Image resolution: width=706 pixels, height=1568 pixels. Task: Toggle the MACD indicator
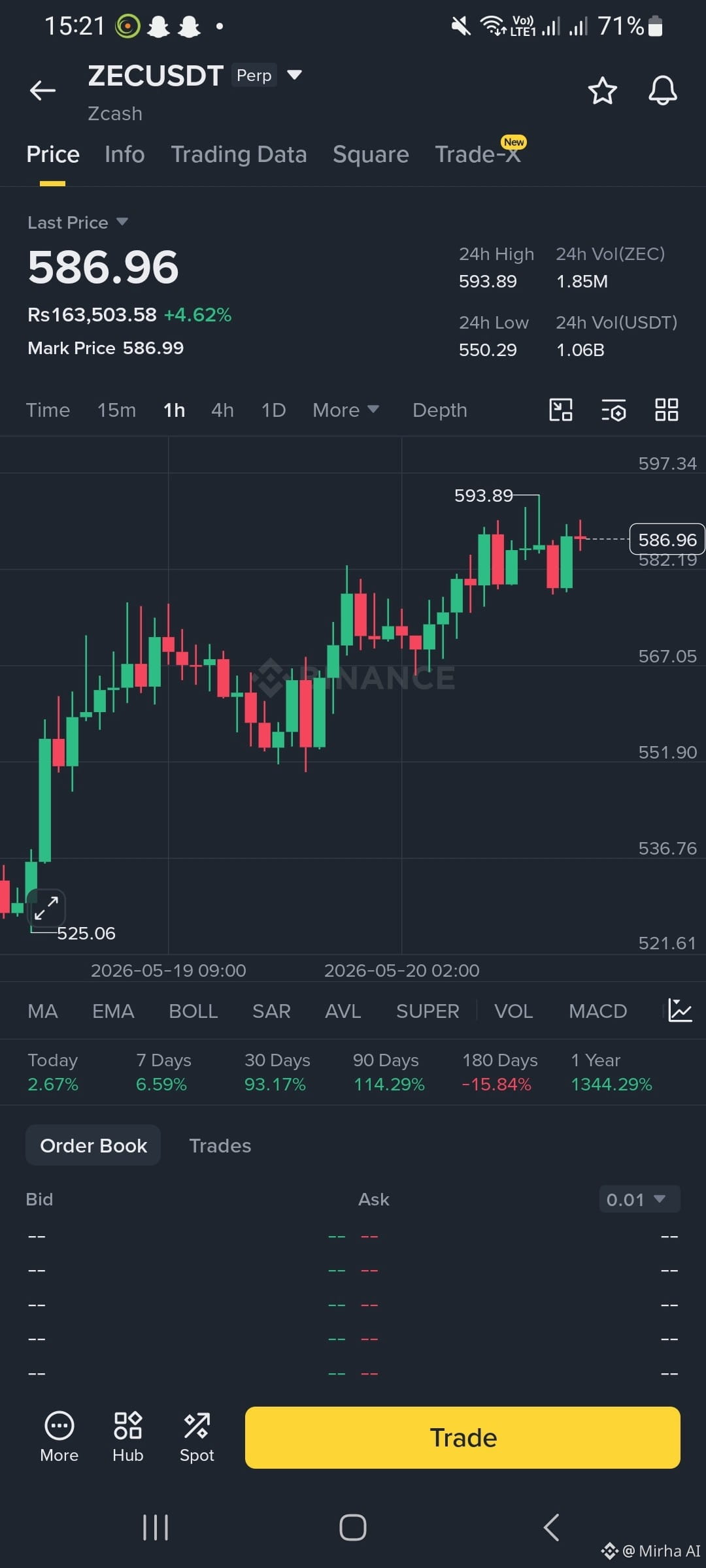(597, 1011)
